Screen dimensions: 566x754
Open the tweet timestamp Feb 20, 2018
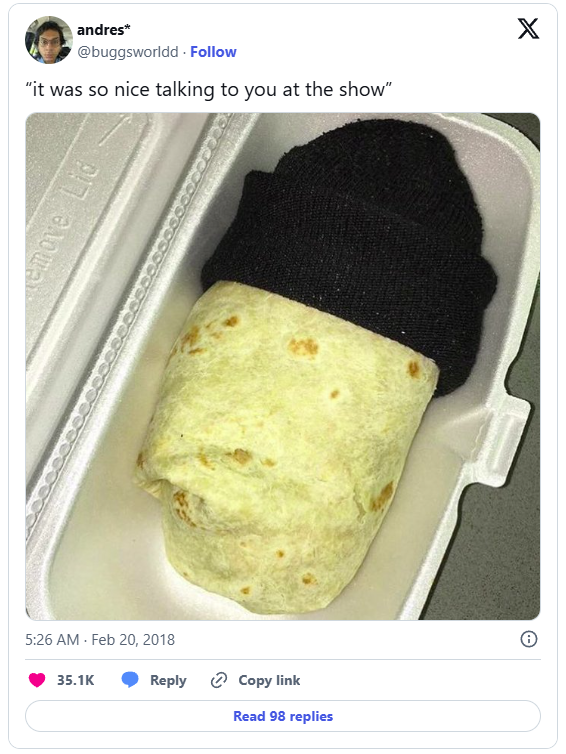133,640
